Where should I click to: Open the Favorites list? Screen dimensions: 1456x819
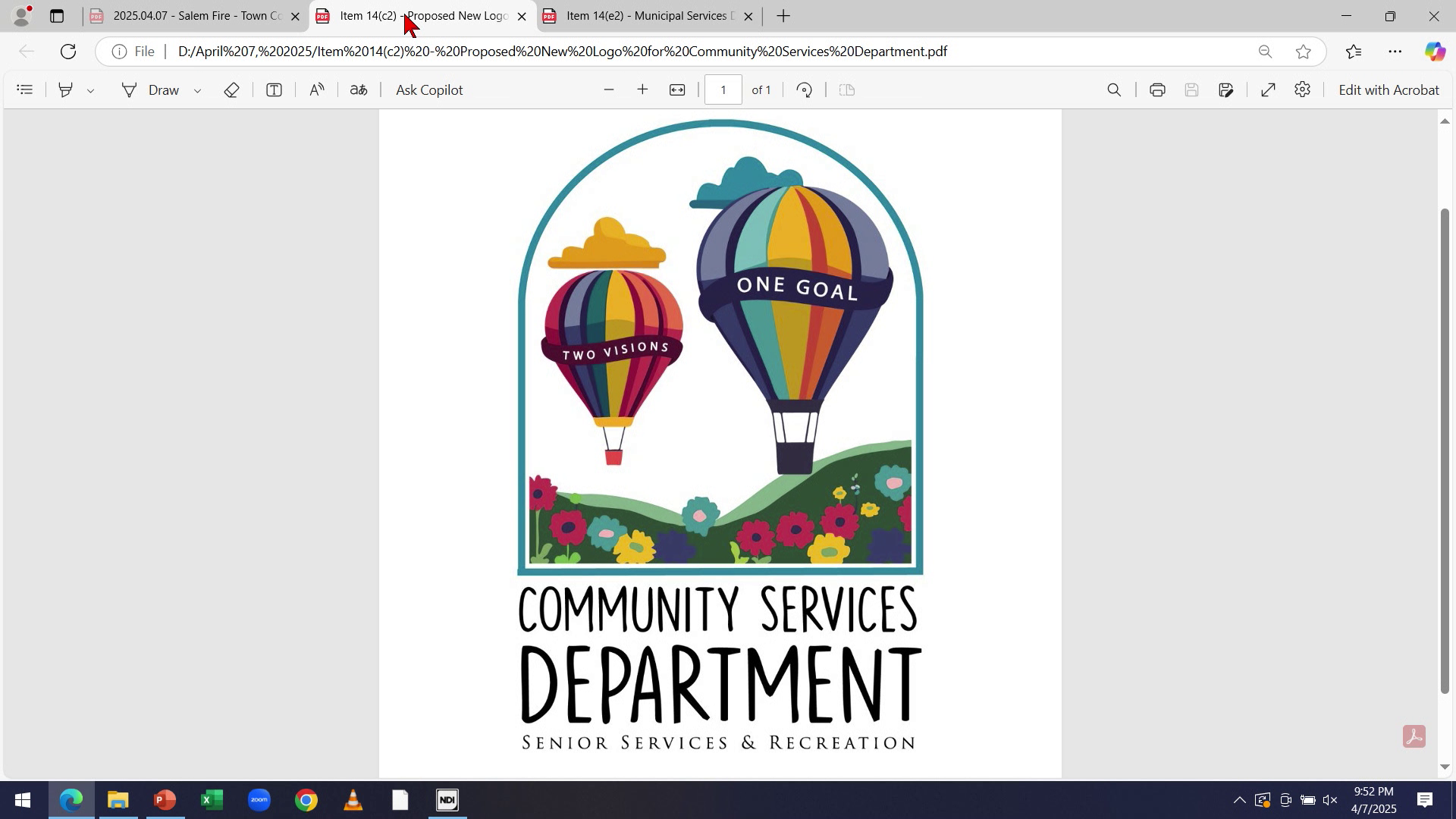[x=1354, y=52]
